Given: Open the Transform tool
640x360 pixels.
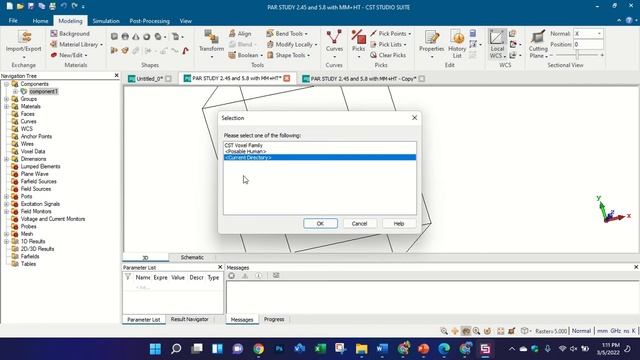Looking at the screenshot, I should point(211,43).
